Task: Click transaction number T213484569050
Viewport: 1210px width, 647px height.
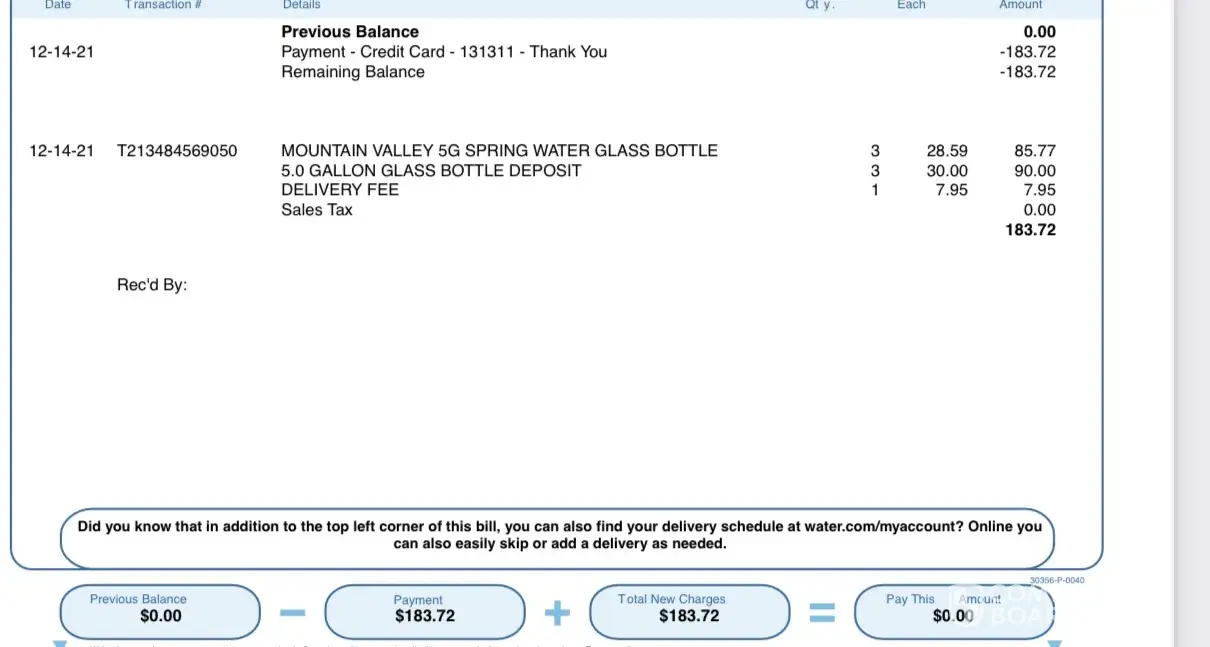Action: 177,151
